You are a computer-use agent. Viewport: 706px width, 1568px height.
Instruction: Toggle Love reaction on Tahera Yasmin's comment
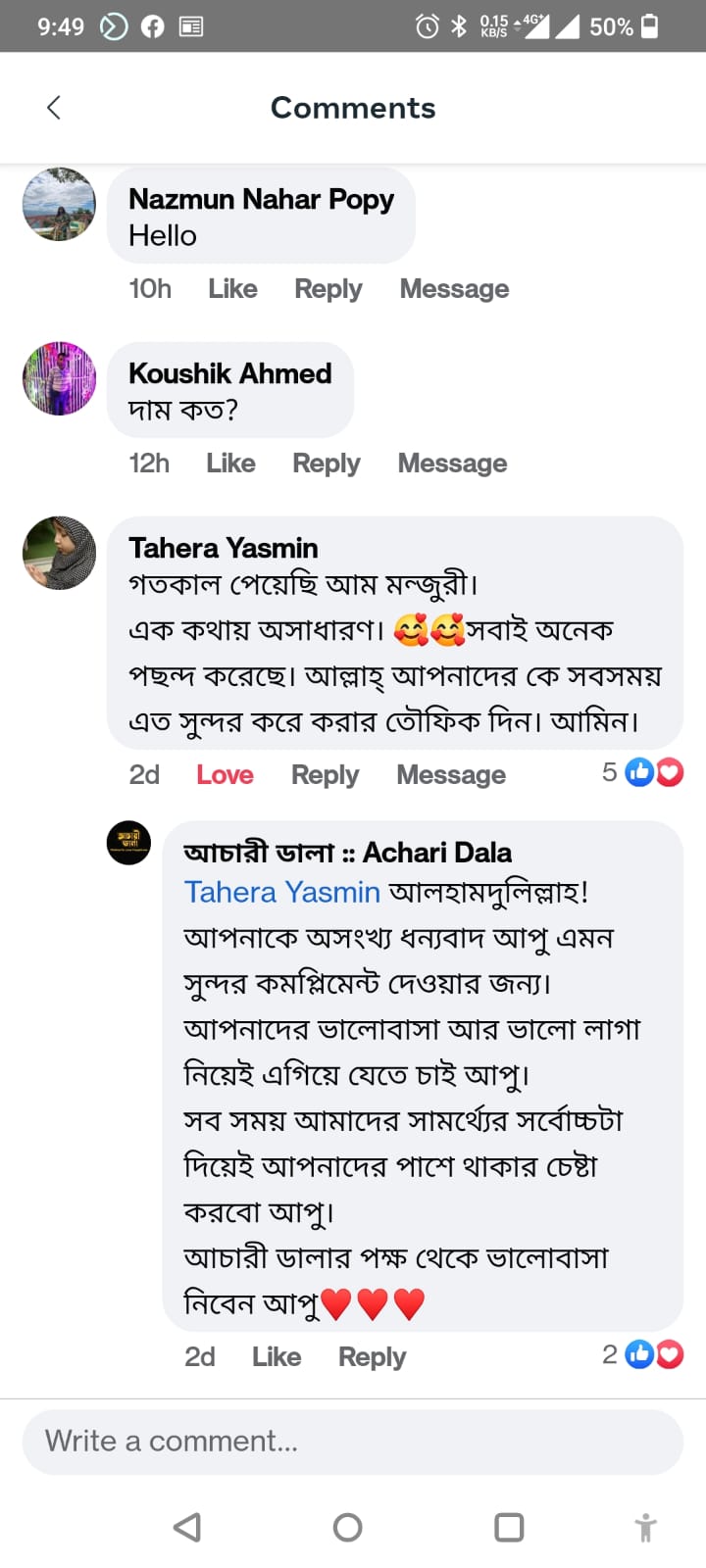pyautogui.click(x=225, y=775)
